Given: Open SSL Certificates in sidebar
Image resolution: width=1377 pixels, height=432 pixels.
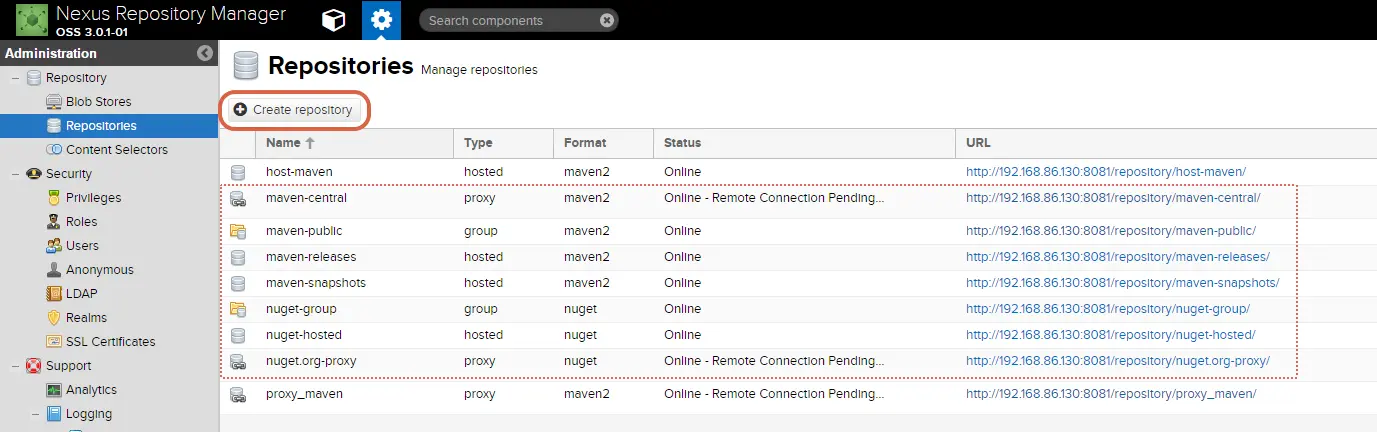Looking at the screenshot, I should click(110, 342).
